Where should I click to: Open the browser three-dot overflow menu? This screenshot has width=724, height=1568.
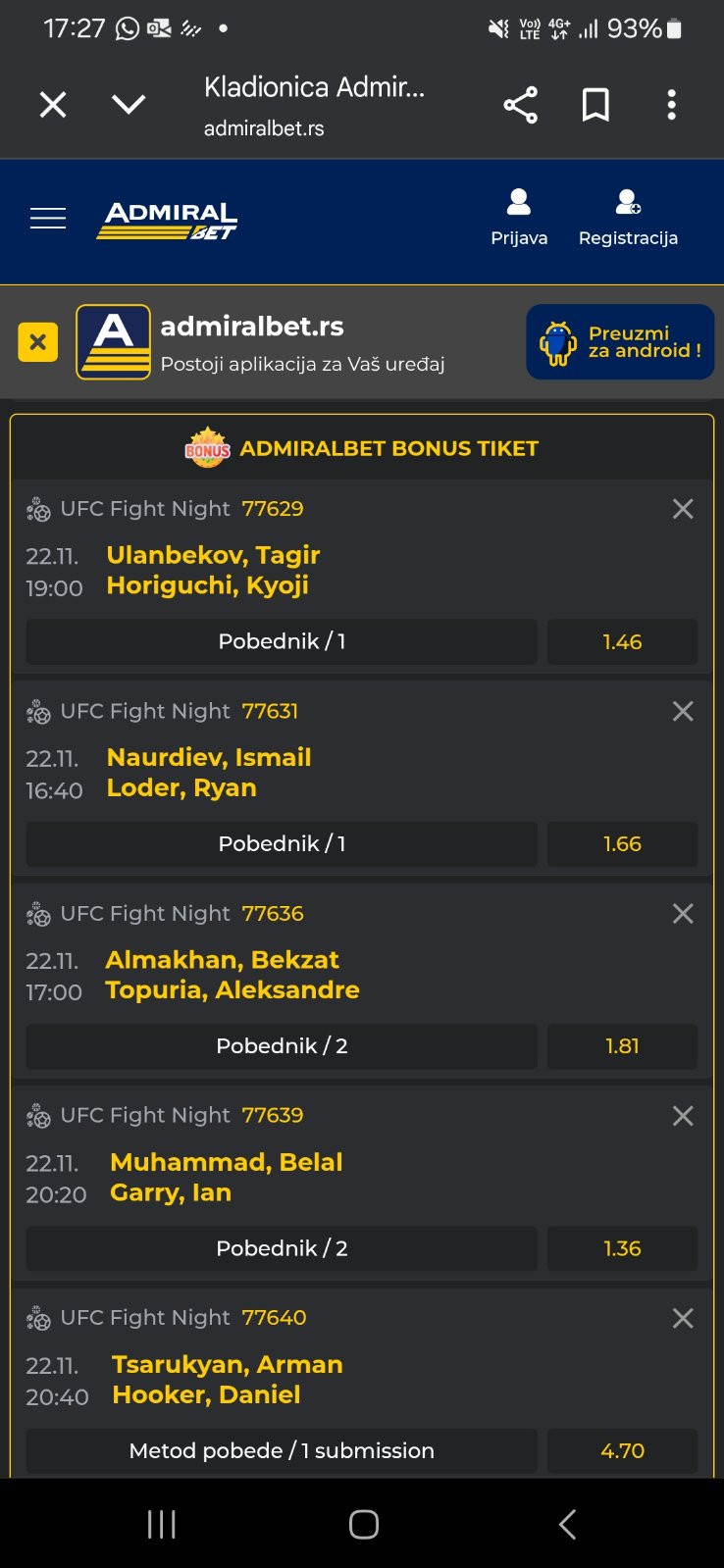(x=671, y=105)
